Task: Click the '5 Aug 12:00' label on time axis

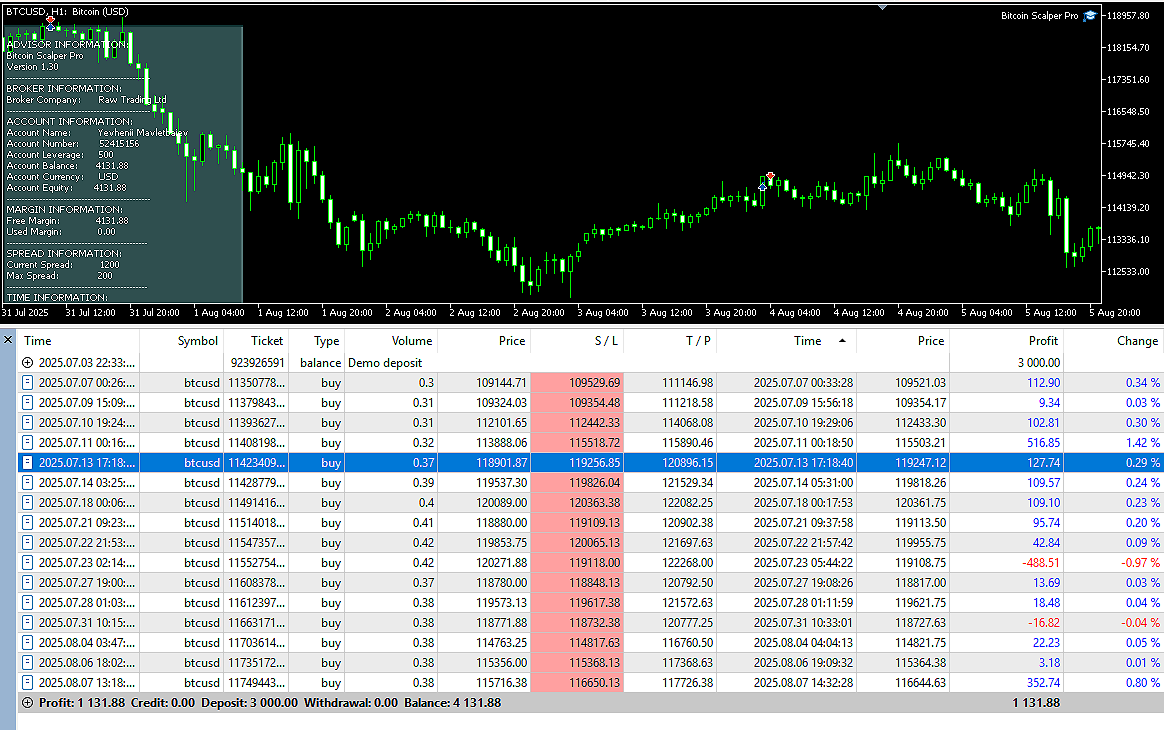Action: [1050, 313]
